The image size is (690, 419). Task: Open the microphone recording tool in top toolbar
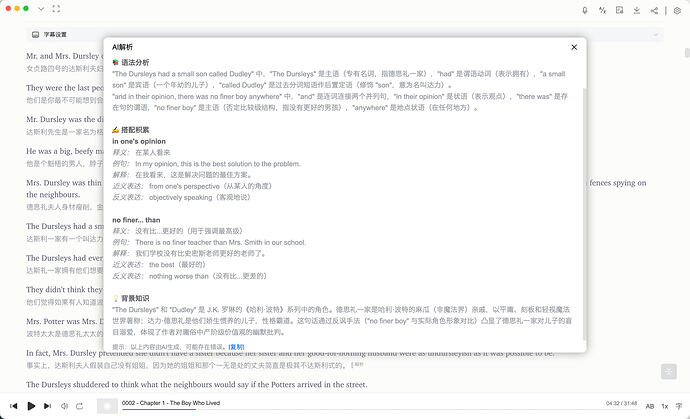coord(584,10)
